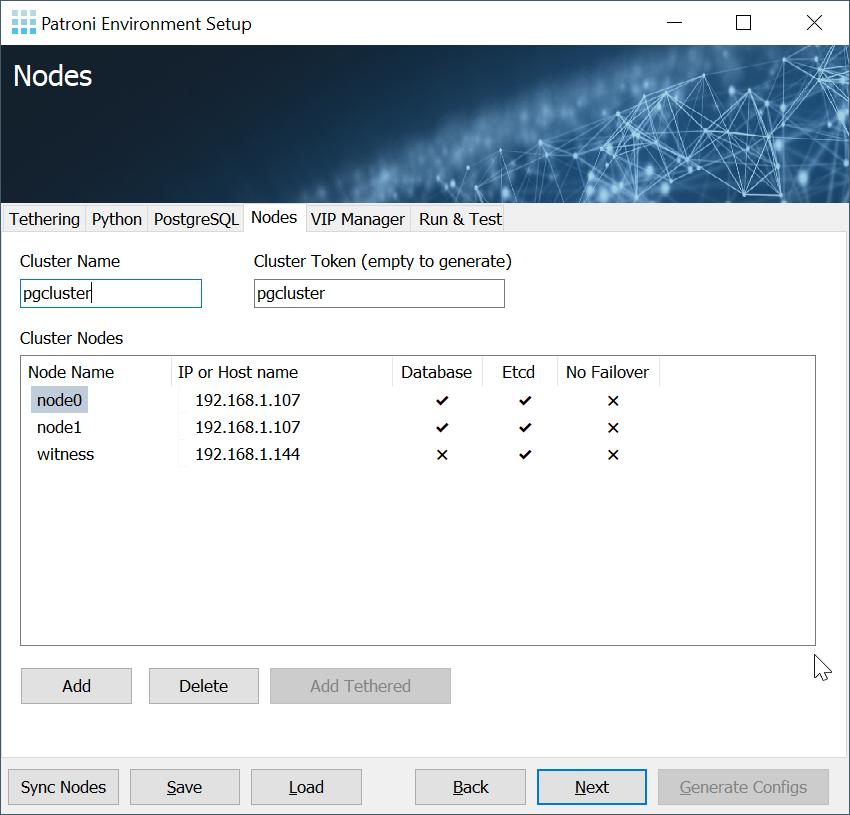Screen dimensions: 850x815
Task: Open the Python tab
Action: point(117,219)
